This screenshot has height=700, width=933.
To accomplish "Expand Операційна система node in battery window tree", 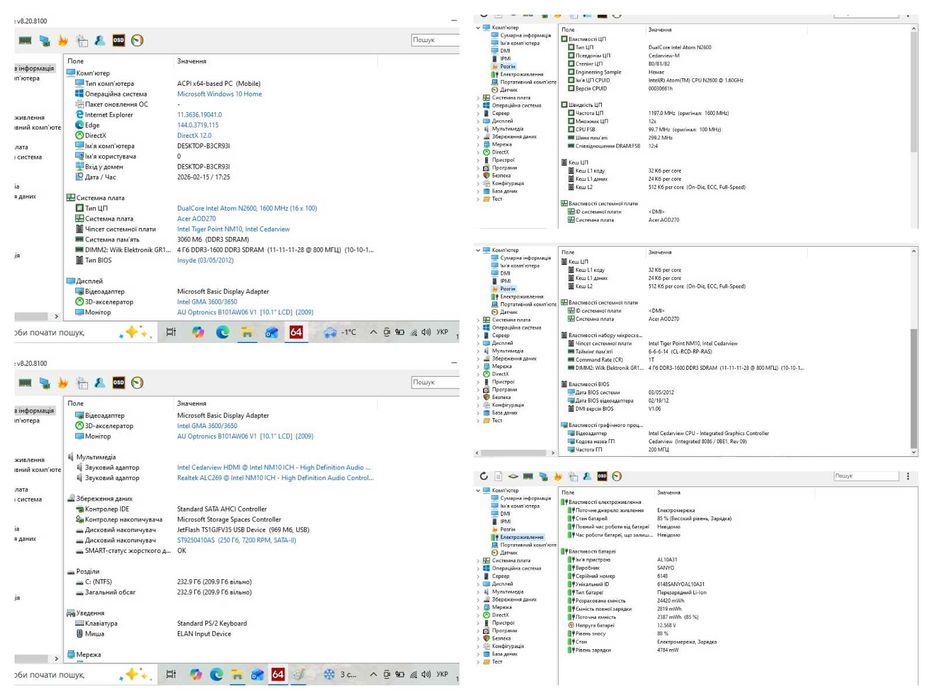I will pyautogui.click(x=478, y=568).
